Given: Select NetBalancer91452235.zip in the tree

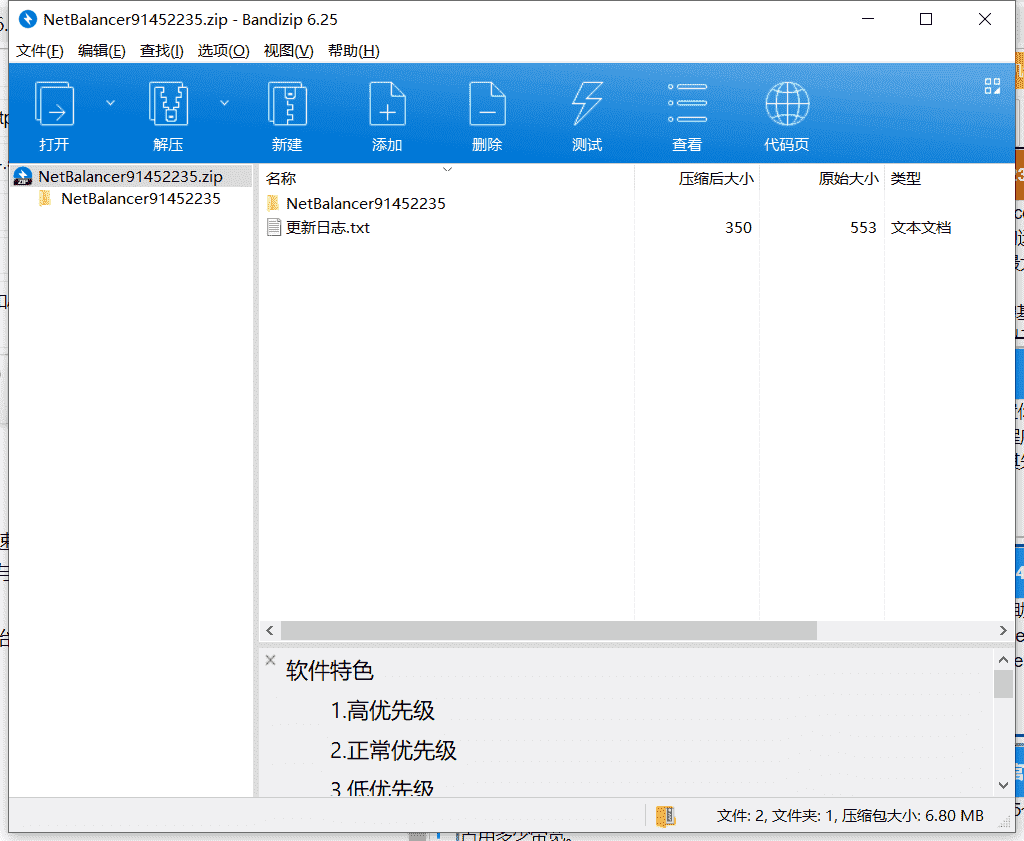Looking at the screenshot, I should pos(131,176).
